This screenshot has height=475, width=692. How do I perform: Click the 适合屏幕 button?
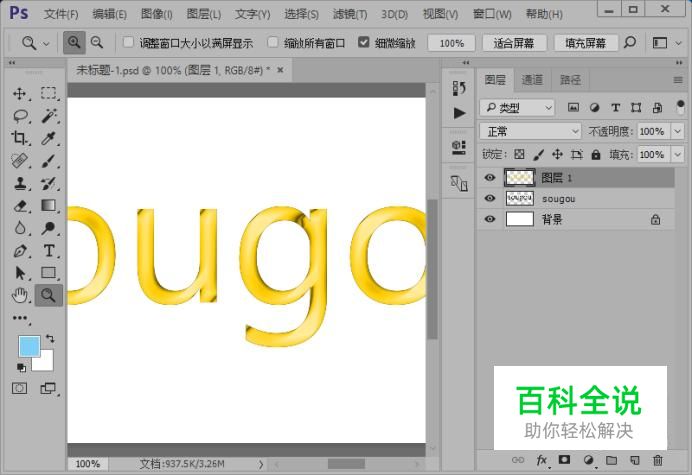514,43
